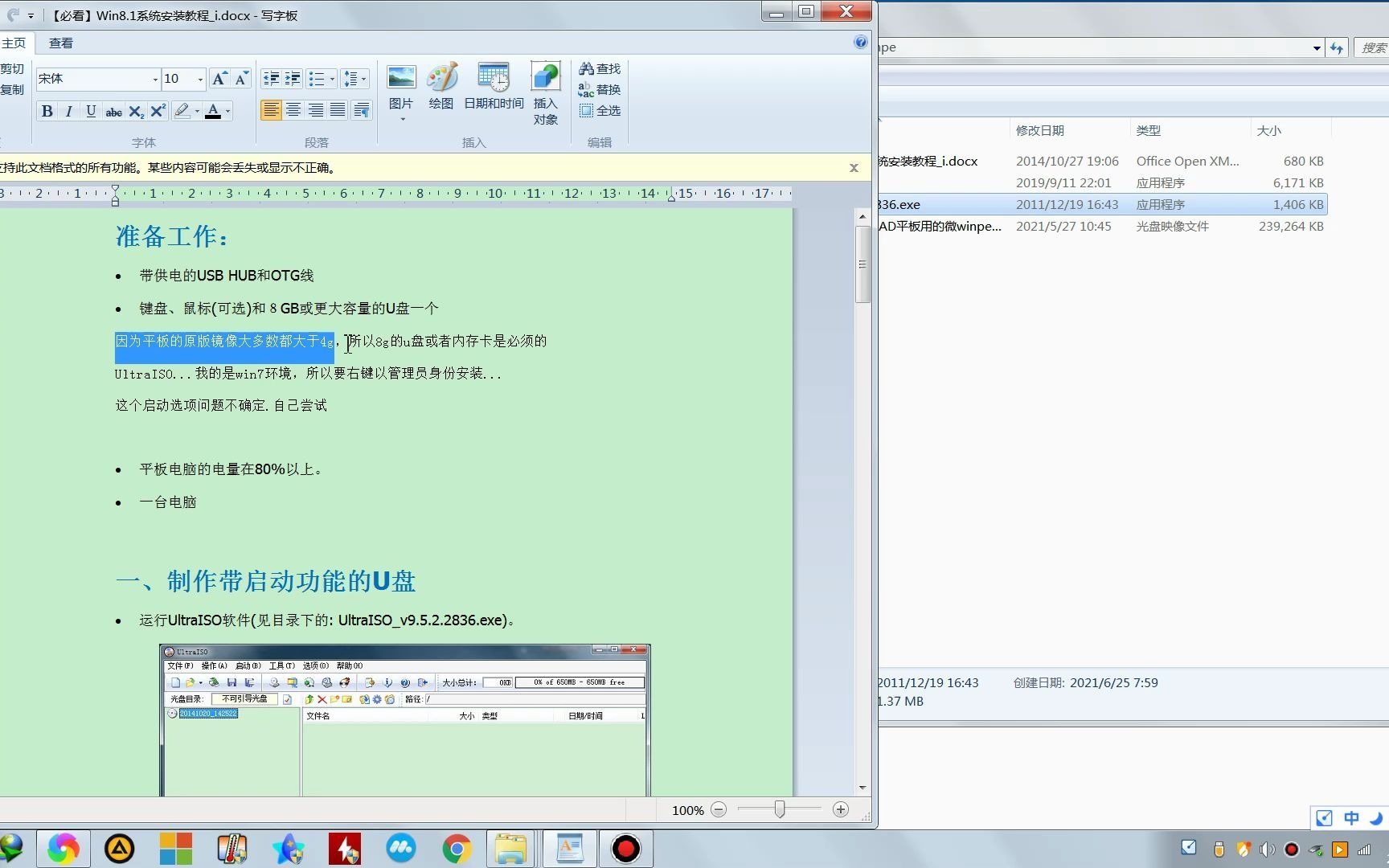1389x868 pixels.
Task: Open the font size dropdown
Action: pyautogui.click(x=200, y=79)
